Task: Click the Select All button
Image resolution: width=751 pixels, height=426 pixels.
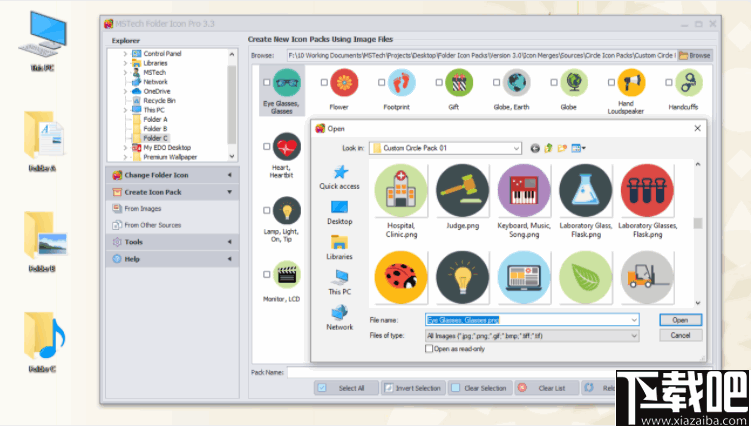Action: coord(346,388)
